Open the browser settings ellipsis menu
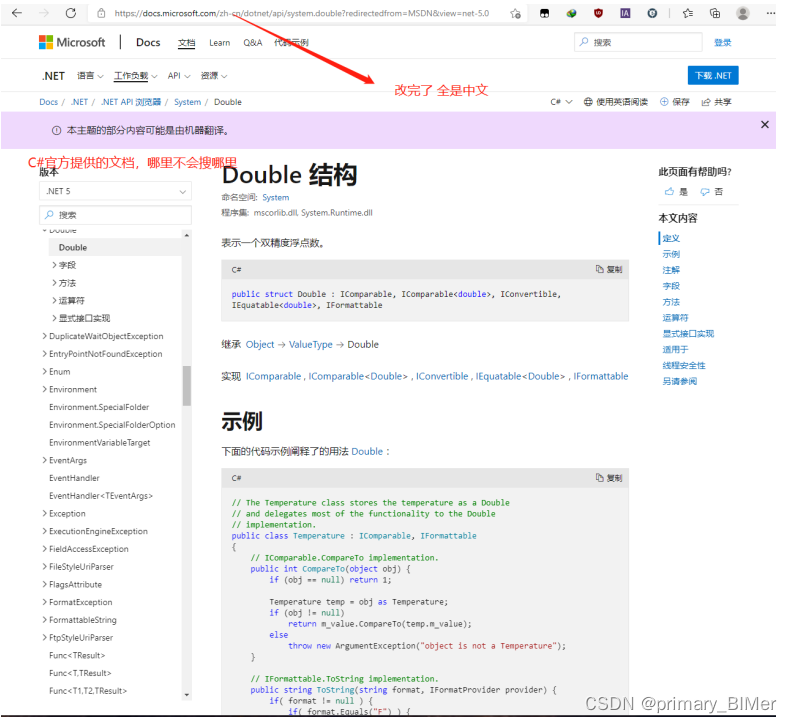Image resolution: width=792 pixels, height=723 pixels. (x=770, y=13)
